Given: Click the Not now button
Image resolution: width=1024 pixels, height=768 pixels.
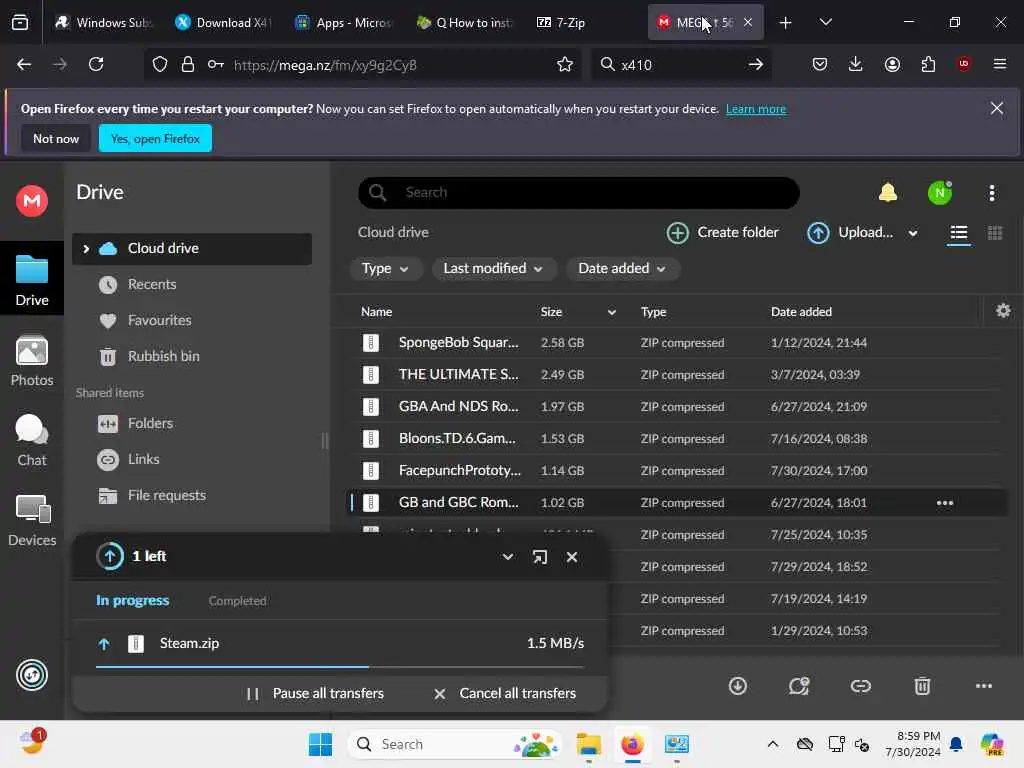Looking at the screenshot, I should tap(56, 138).
